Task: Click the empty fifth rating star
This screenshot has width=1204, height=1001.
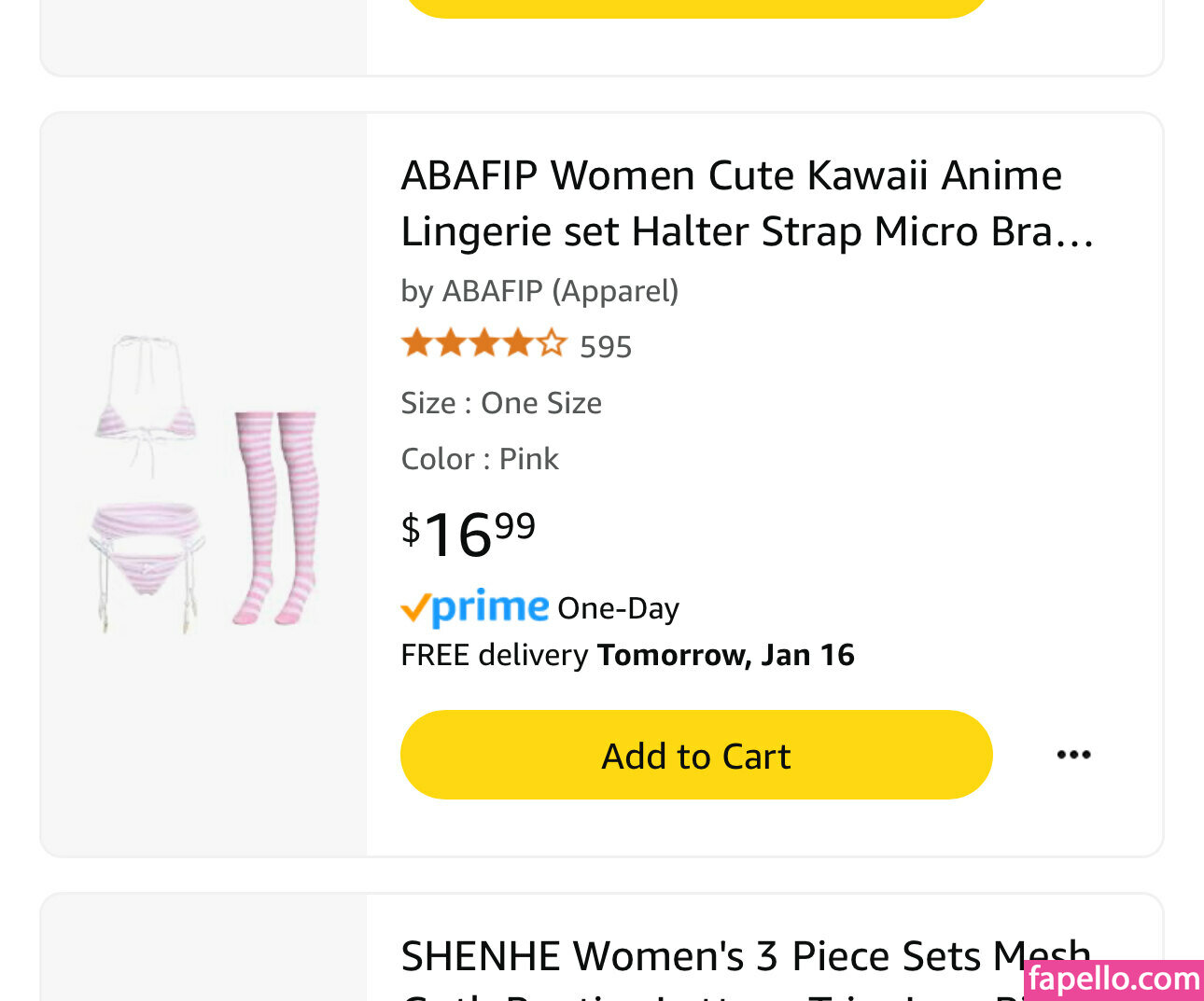Action: click(x=552, y=343)
